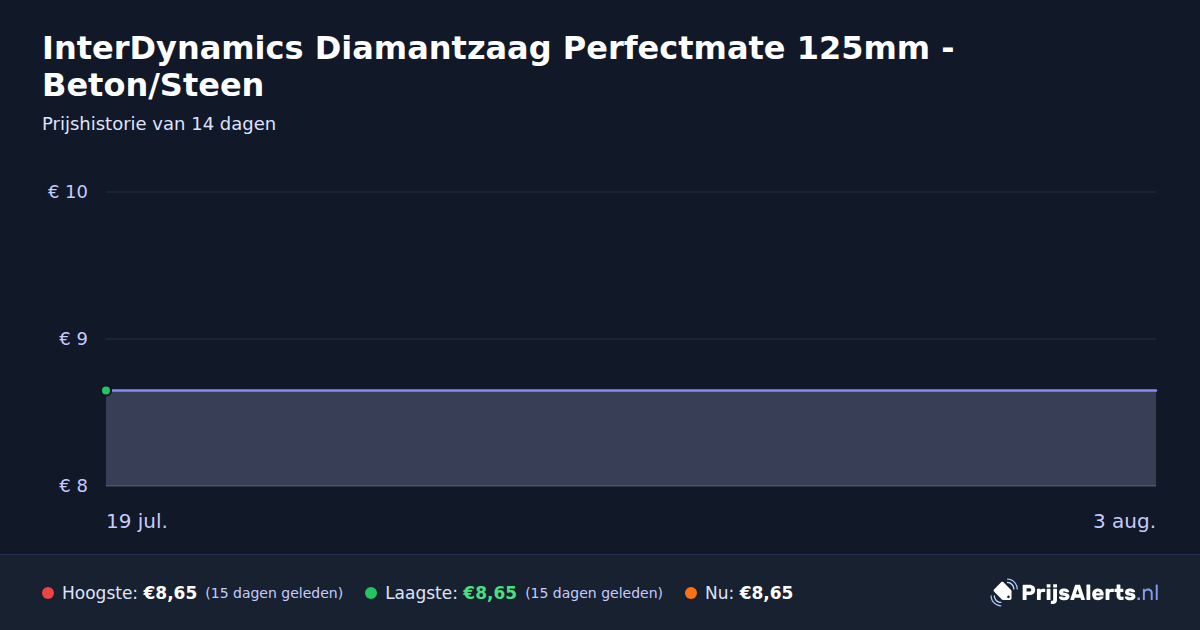Click the 3 aug. date label
Viewport: 1200px width, 630px height.
pyautogui.click(x=1124, y=521)
